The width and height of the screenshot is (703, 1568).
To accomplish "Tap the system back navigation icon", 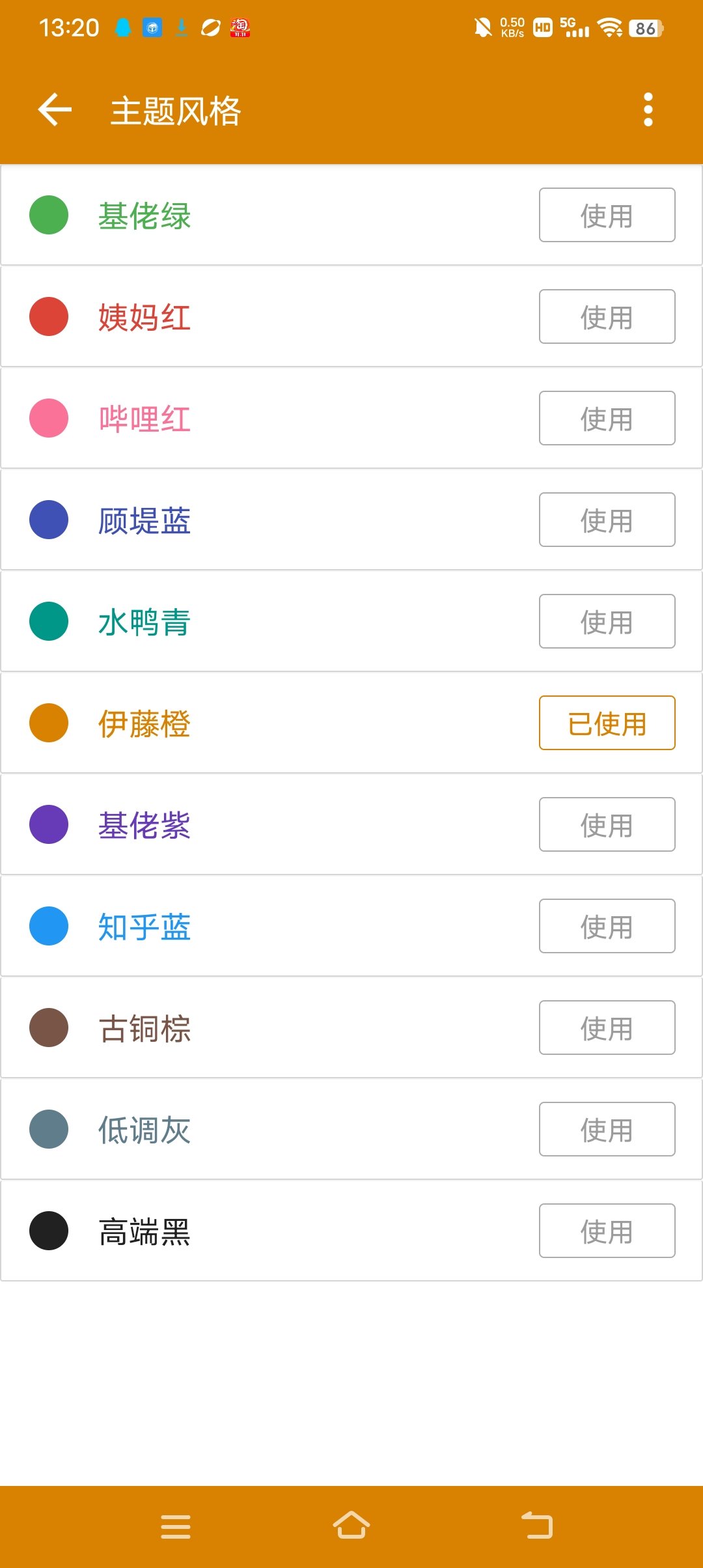I will [x=537, y=1526].
